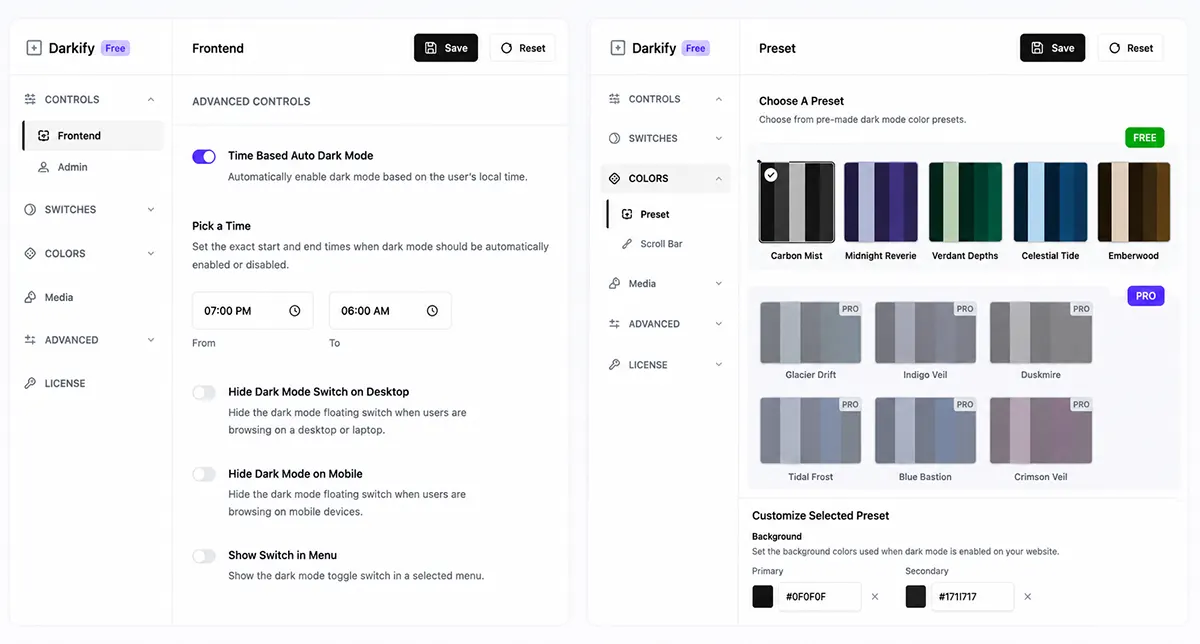This screenshot has height=644, width=1200.
Task: Click the Advanced sliders icon in left sidebar
Action: (31, 340)
